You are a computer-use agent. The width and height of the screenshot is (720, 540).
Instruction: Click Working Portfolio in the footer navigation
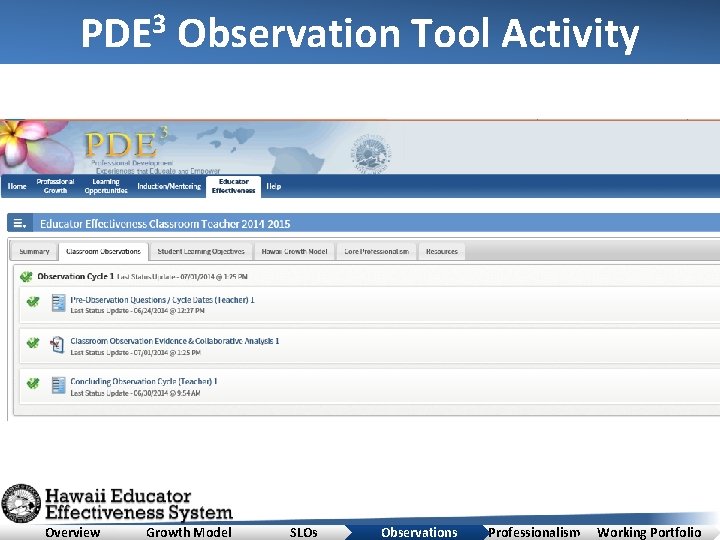649,533
